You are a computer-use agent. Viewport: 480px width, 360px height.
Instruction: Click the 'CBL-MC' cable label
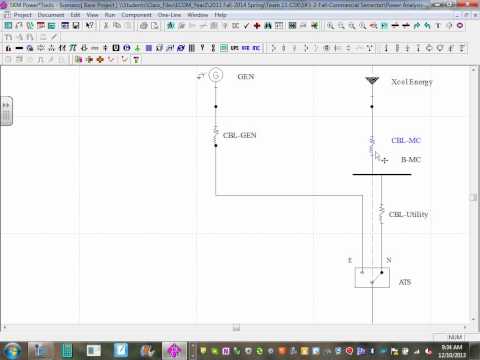(x=406, y=140)
